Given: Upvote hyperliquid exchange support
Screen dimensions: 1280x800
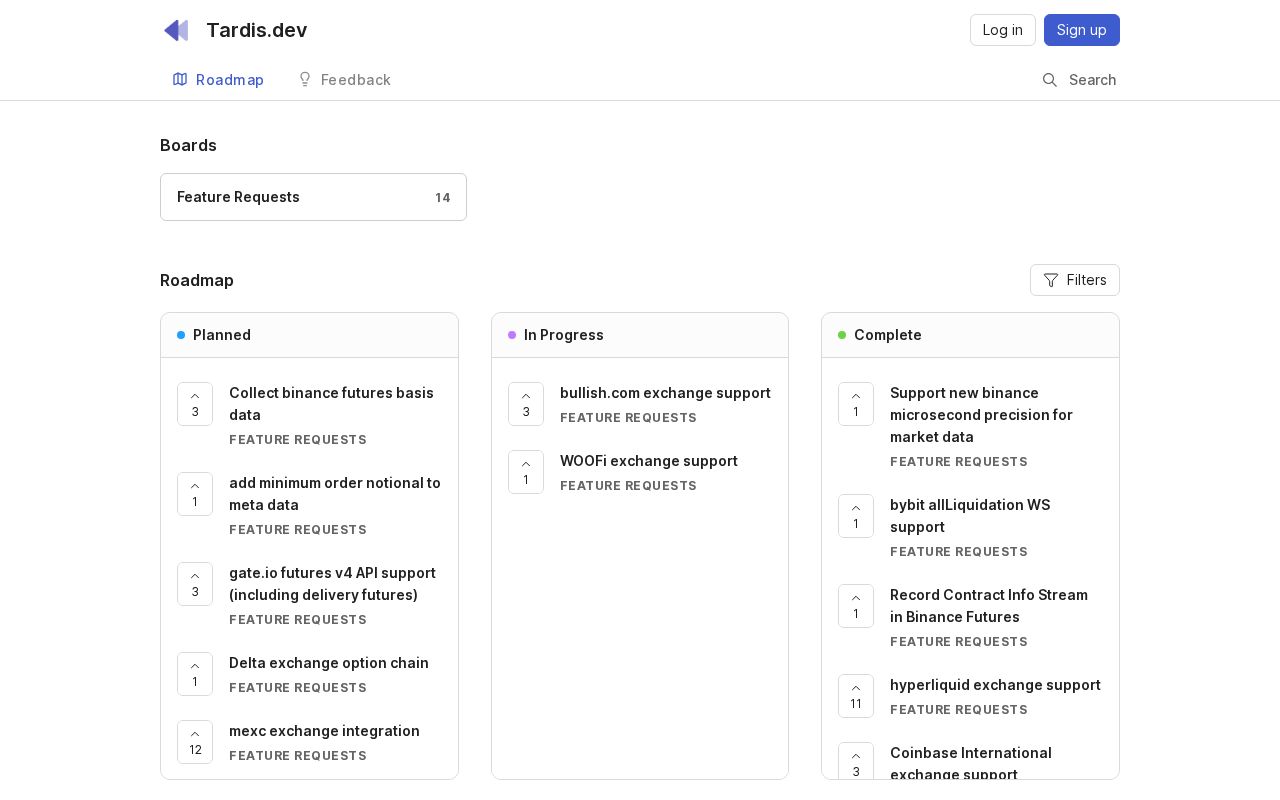Looking at the screenshot, I should click(856, 696).
